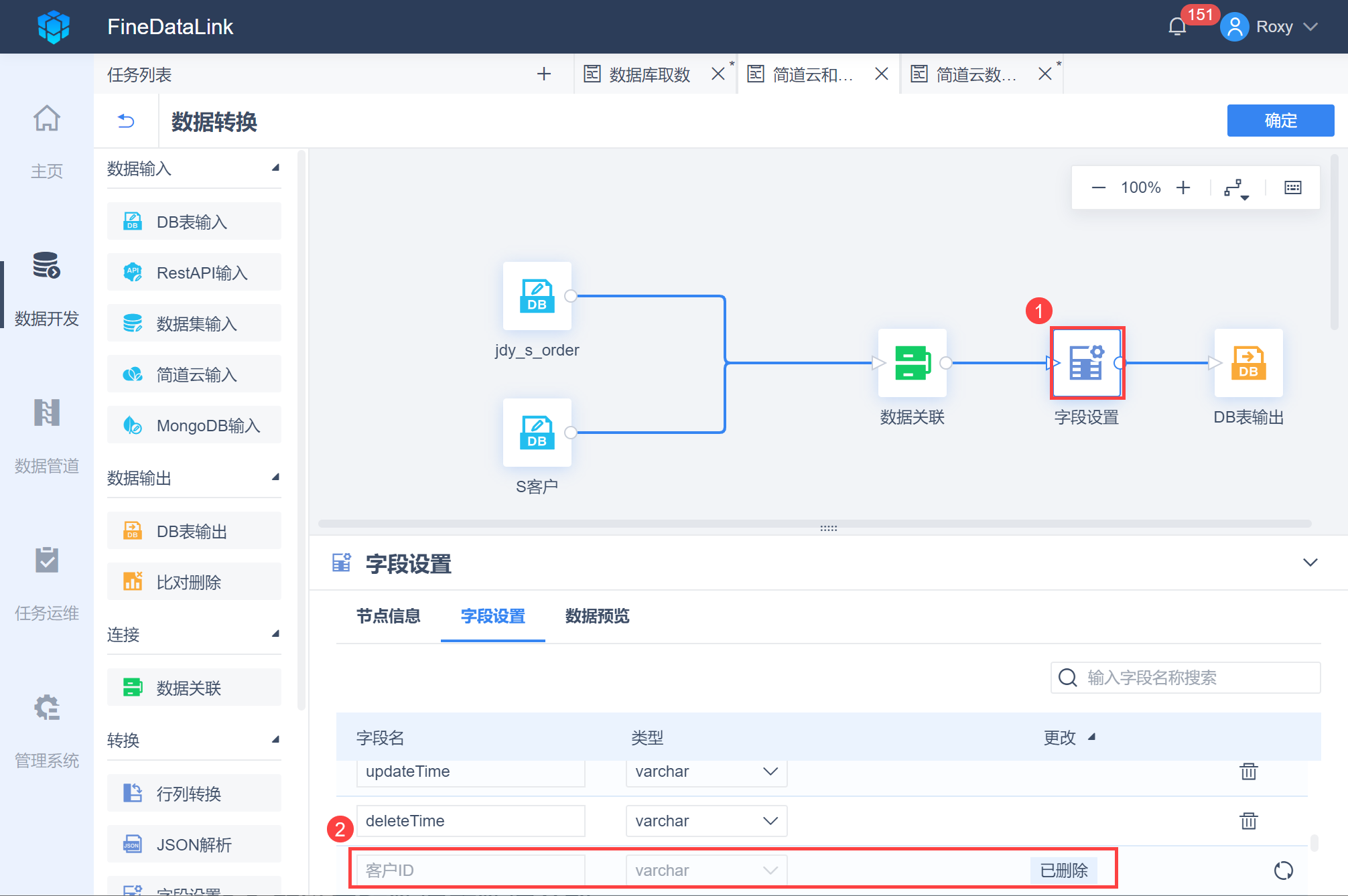Collapse the 数据输出 section

click(275, 477)
